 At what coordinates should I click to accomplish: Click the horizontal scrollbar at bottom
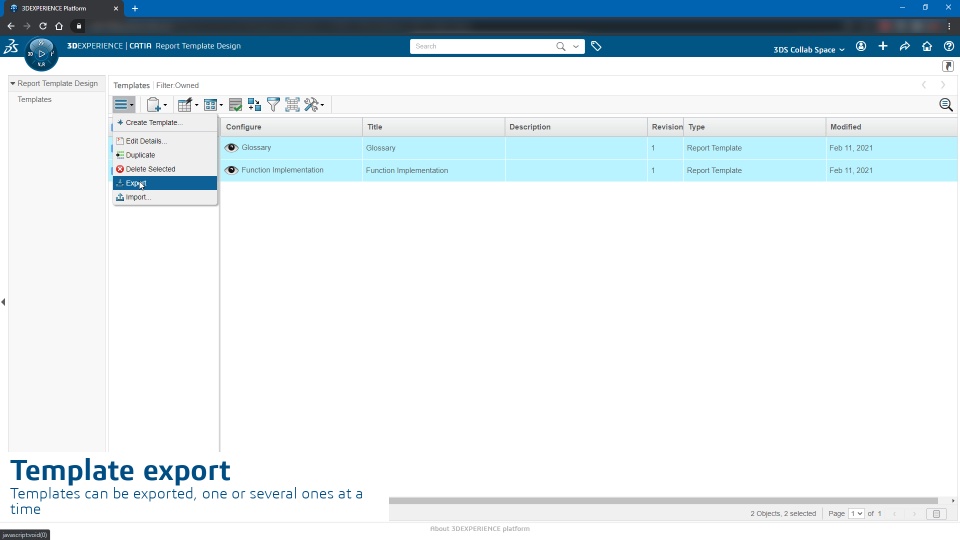(663, 500)
